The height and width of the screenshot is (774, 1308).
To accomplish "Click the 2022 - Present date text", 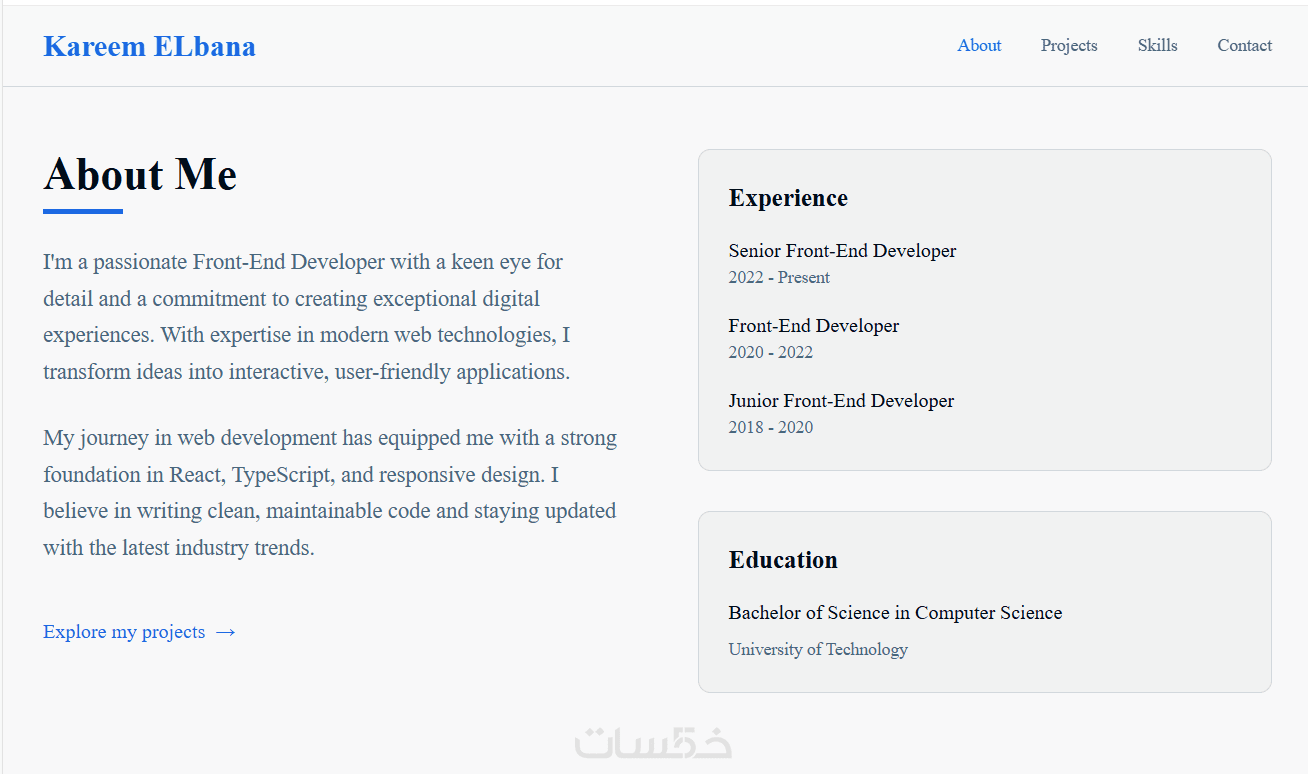I will pos(779,277).
